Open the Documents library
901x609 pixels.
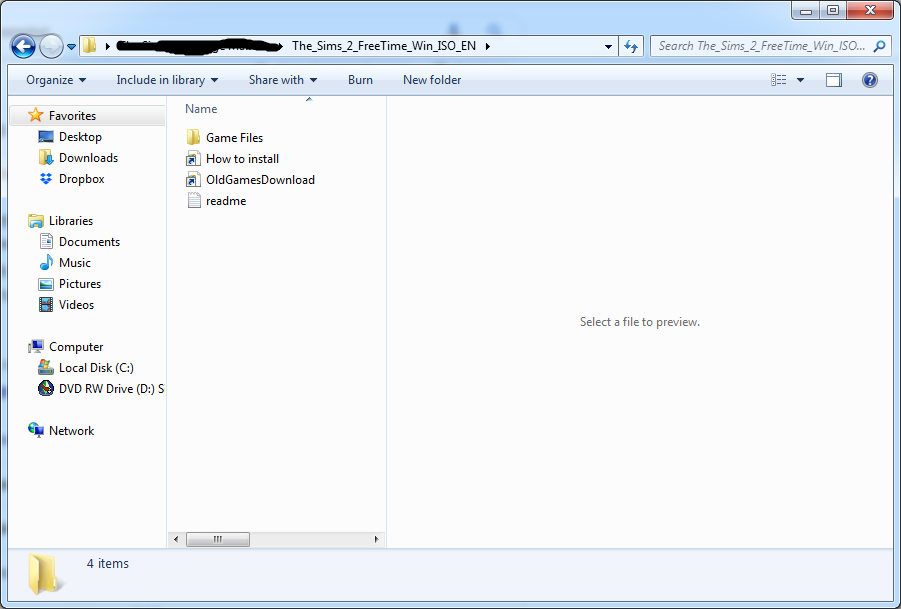pos(79,242)
